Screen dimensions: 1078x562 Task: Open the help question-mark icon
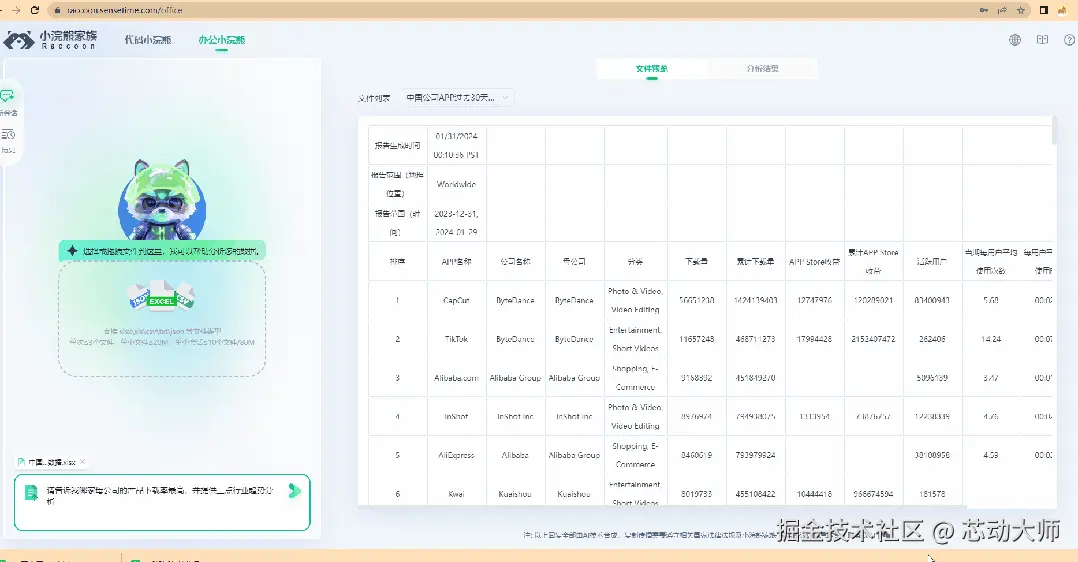coord(1070,40)
